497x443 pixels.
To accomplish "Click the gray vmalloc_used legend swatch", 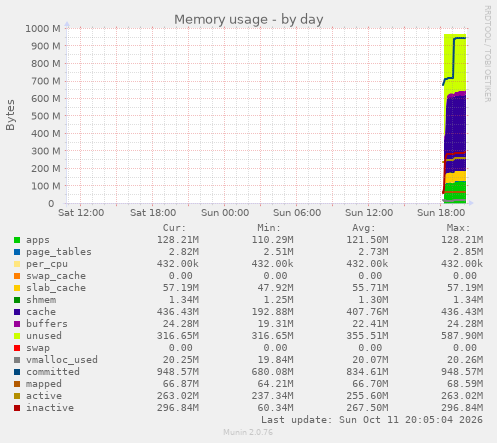I will tap(17, 360).
